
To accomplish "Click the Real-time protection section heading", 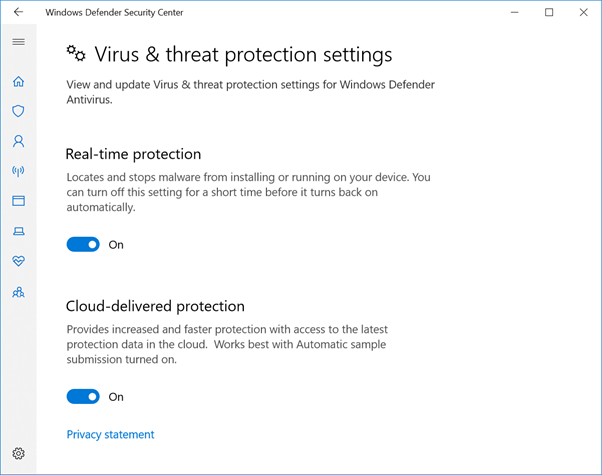I will click(133, 154).
